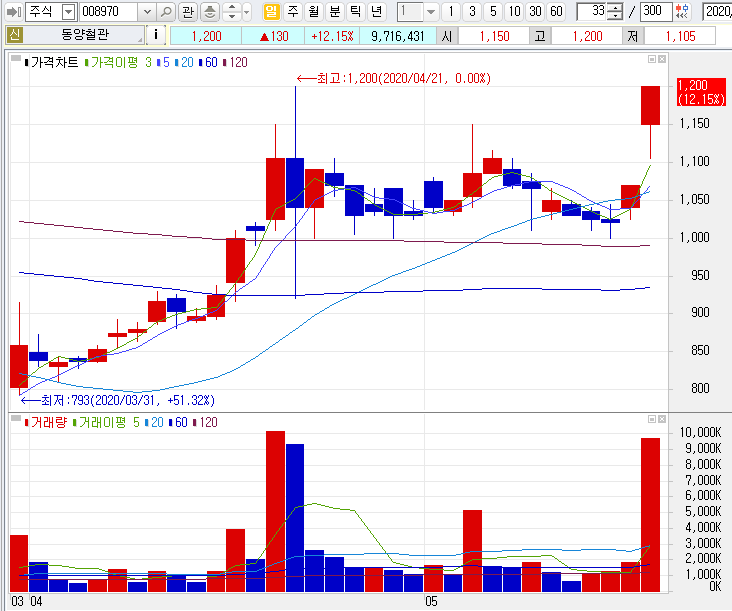Click the 5-day price moving average legend
Screen dimensions: 732x611
(x=163, y=63)
